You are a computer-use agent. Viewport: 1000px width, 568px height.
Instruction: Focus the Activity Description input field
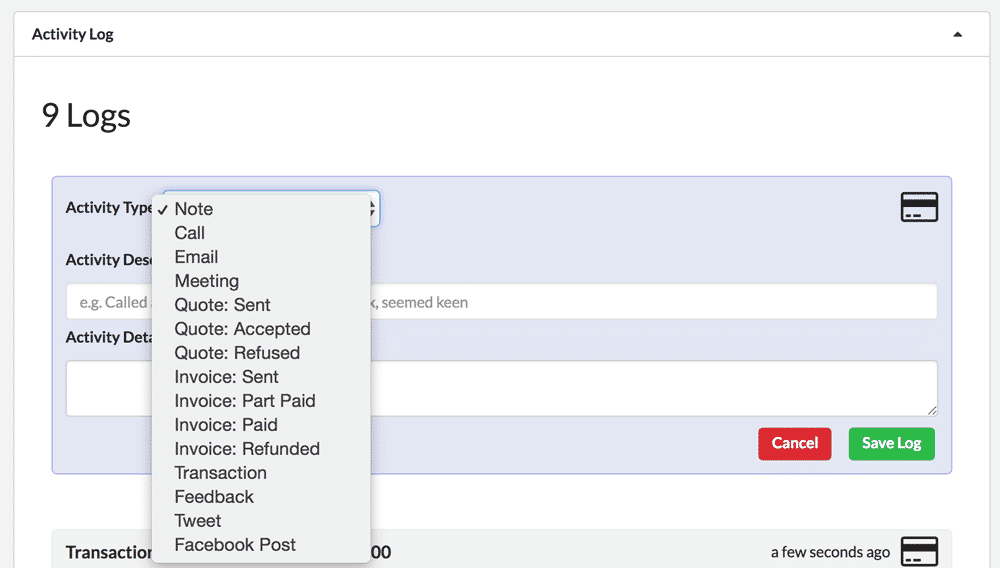(x=501, y=302)
